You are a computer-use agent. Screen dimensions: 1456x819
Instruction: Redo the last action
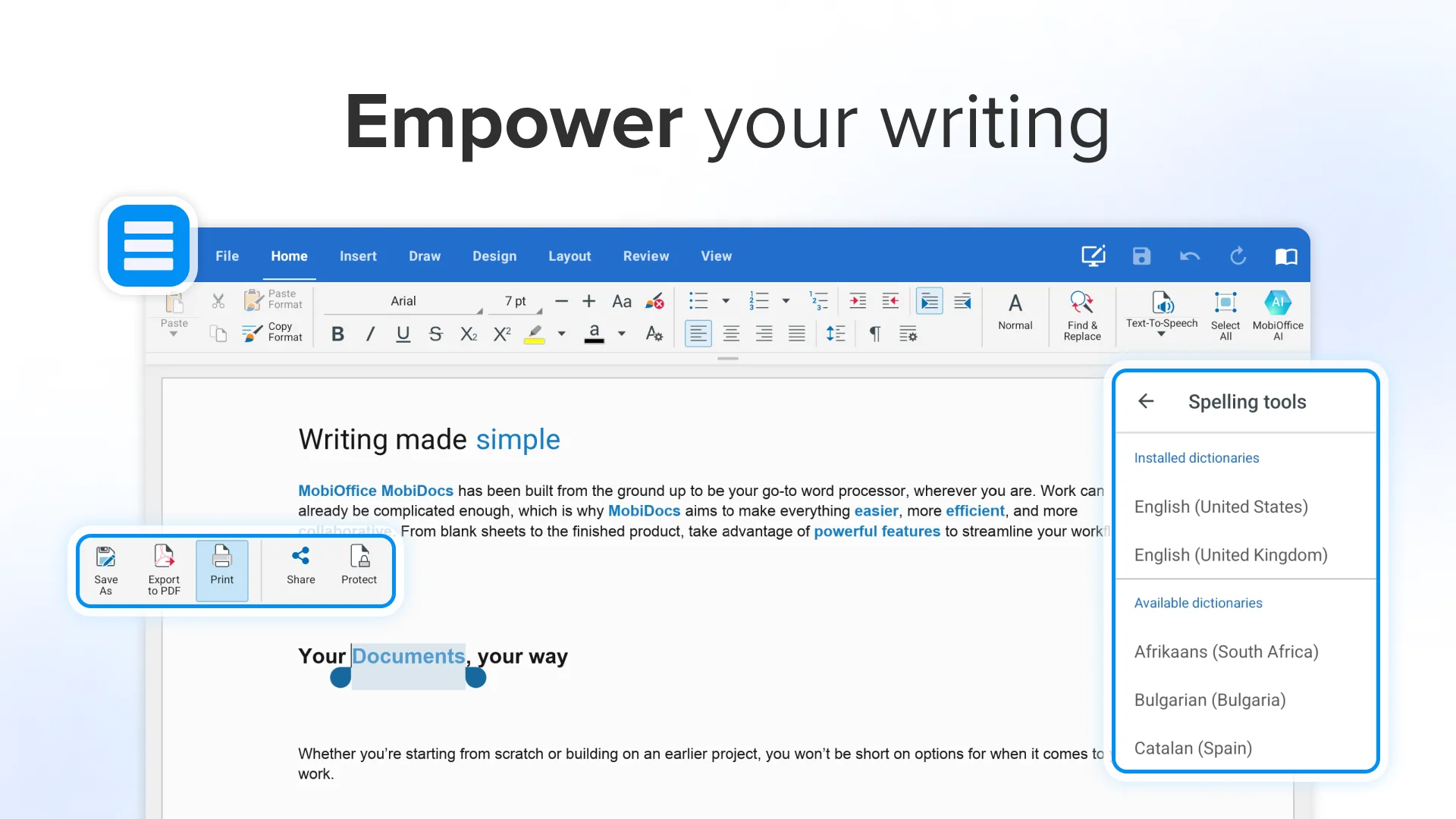1238,256
